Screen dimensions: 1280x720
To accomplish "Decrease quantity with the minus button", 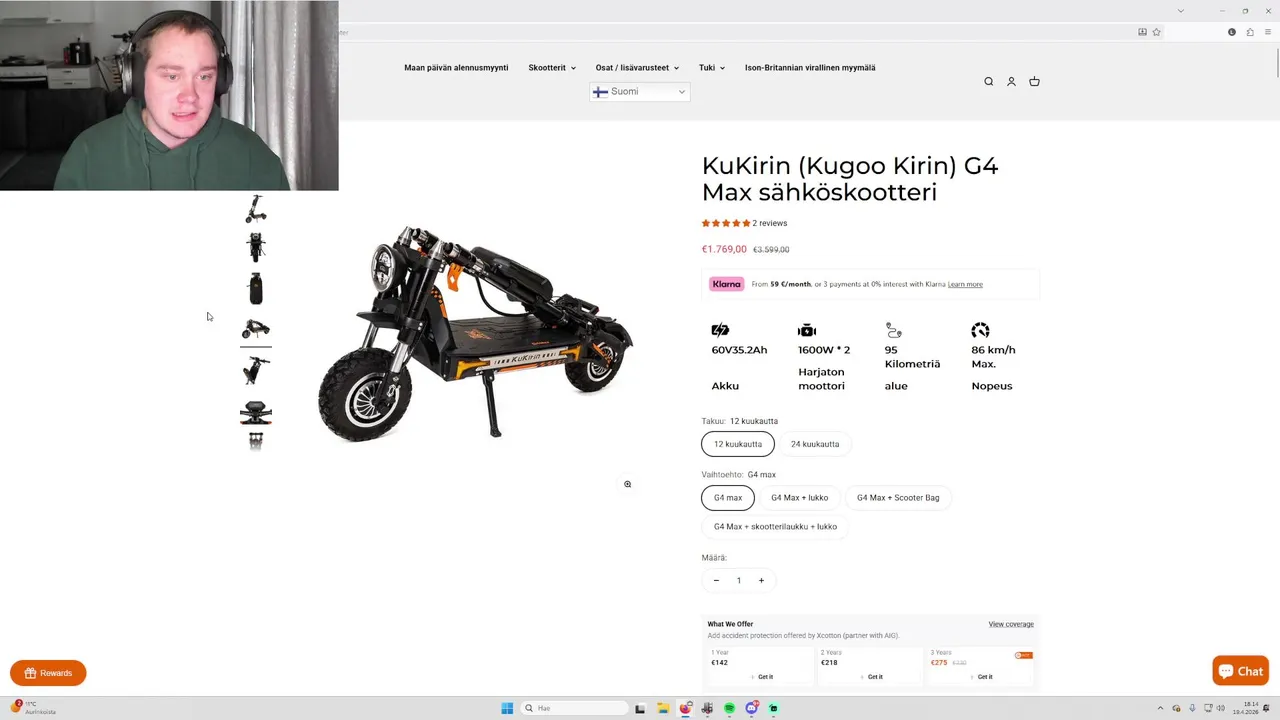I will tap(716, 580).
